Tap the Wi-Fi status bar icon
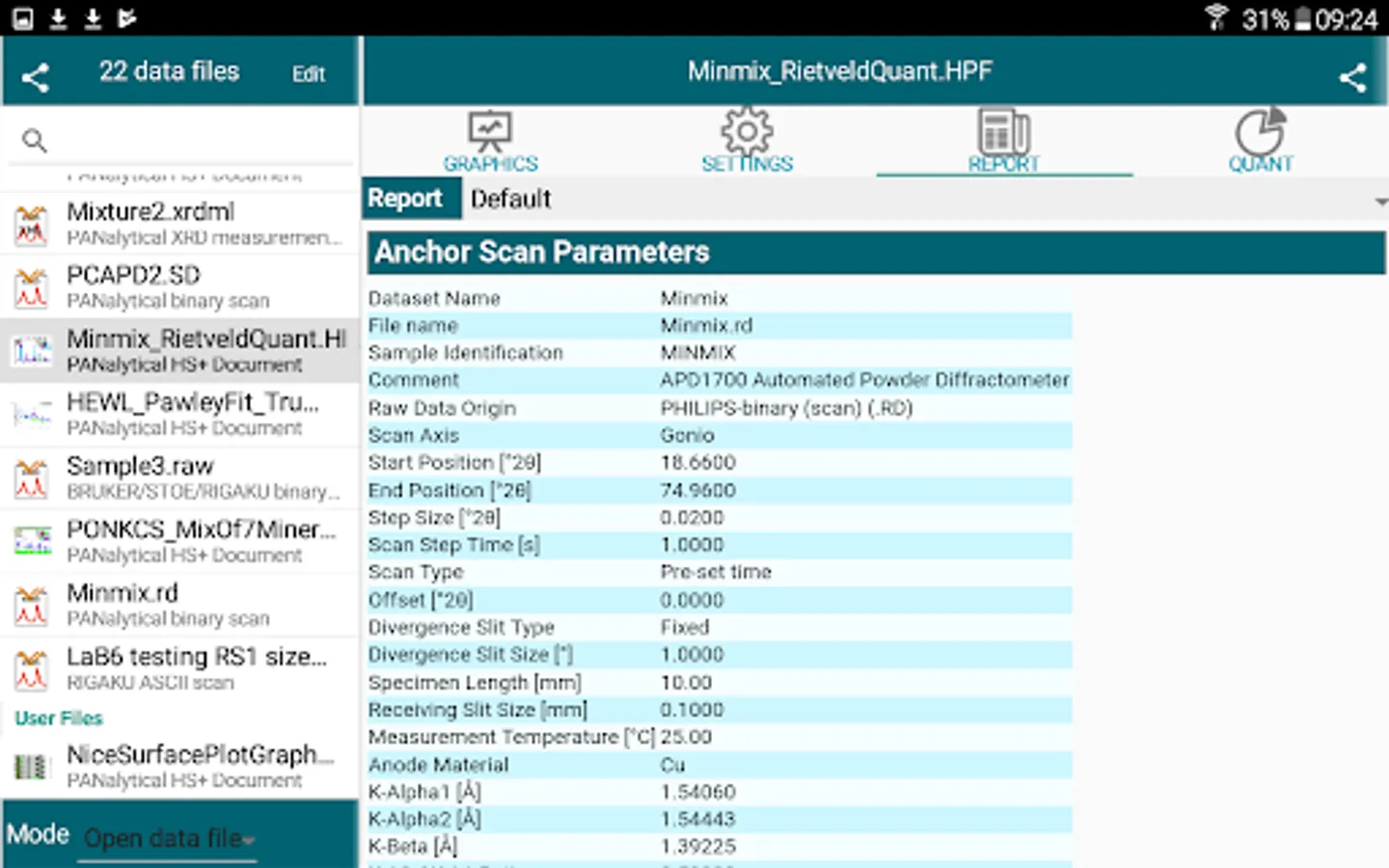This screenshot has height=868, width=1389. pos(1217,18)
